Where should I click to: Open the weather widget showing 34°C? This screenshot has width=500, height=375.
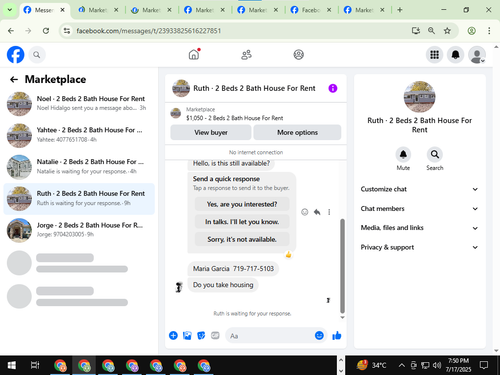(372, 365)
